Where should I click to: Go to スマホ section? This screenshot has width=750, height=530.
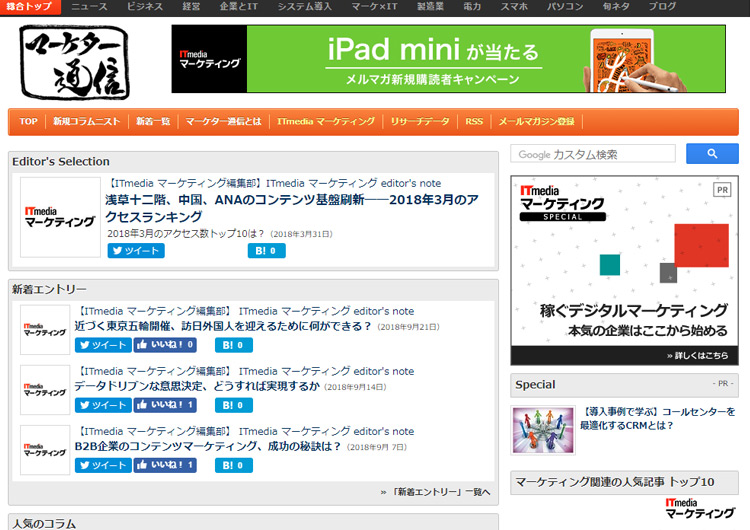(514, 7)
